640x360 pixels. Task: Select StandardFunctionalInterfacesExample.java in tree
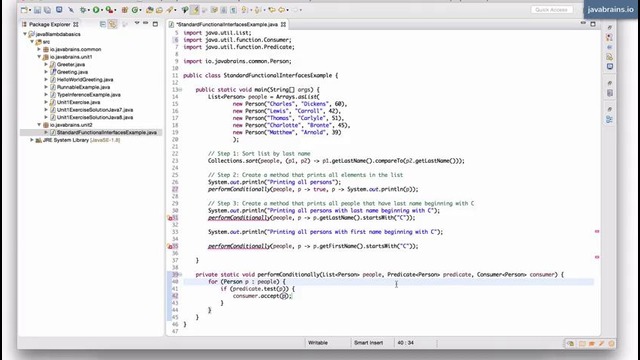tap(107, 132)
